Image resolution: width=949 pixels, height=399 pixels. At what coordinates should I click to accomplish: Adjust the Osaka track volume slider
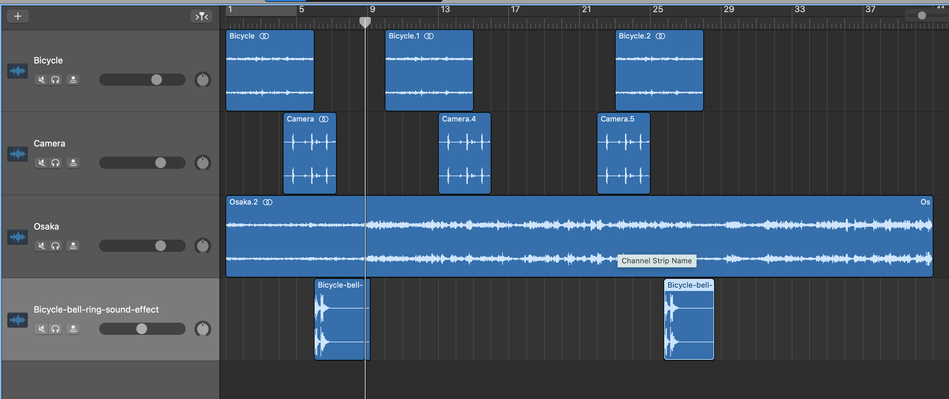point(142,245)
